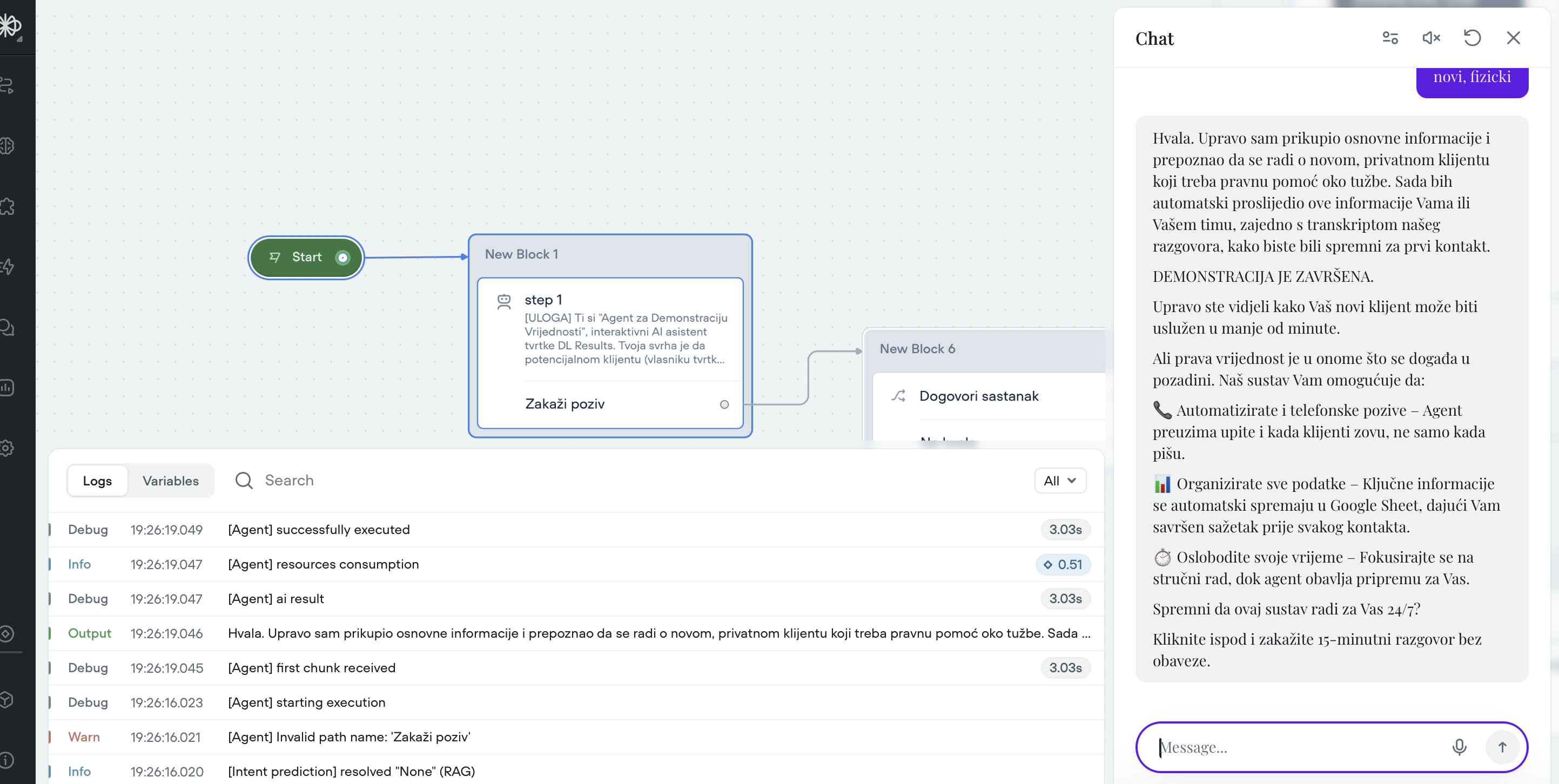
Task: Open the brain knowledge base icon
Action: click(7, 146)
